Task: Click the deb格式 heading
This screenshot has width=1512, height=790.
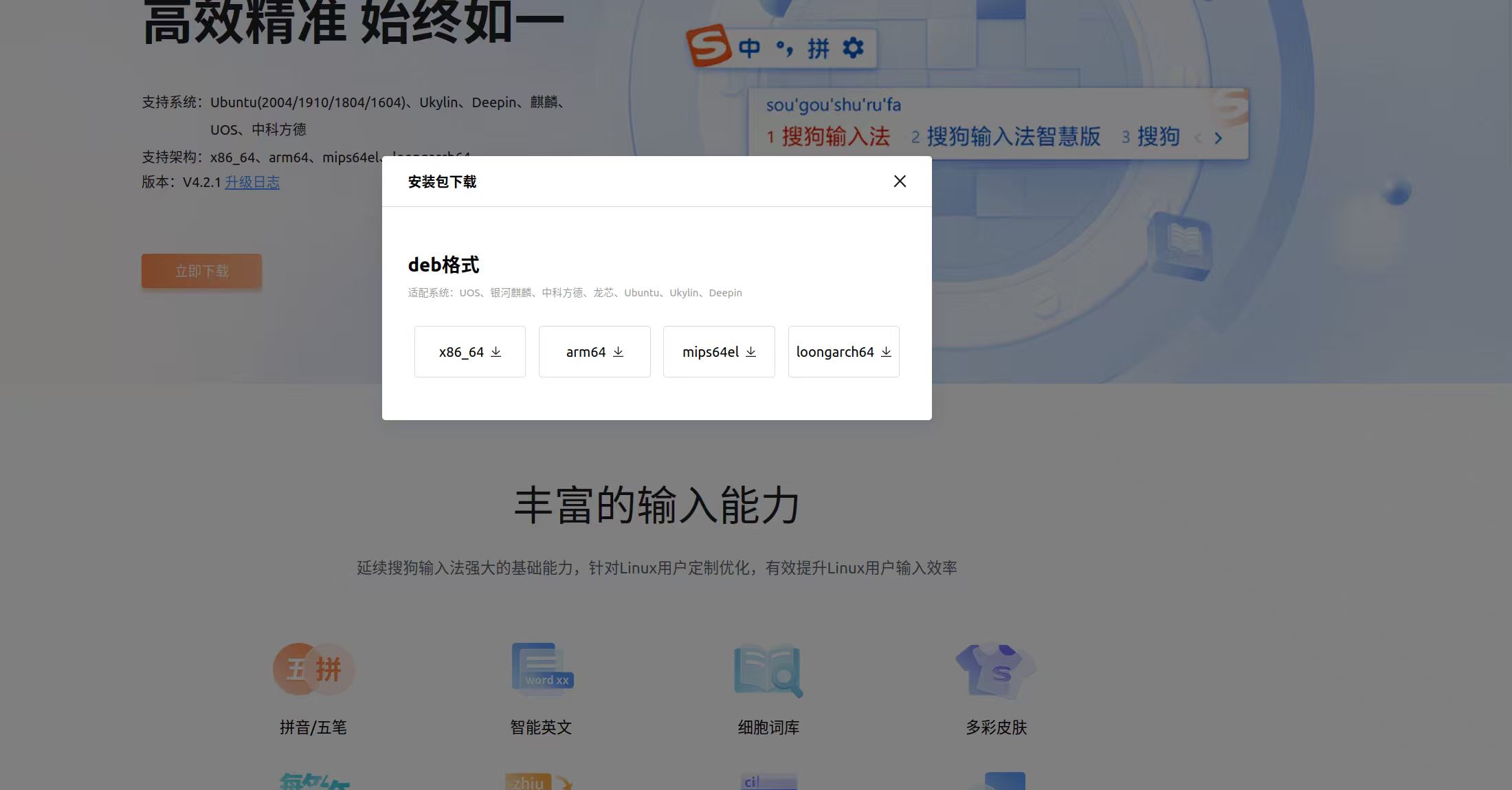Action: [443, 265]
